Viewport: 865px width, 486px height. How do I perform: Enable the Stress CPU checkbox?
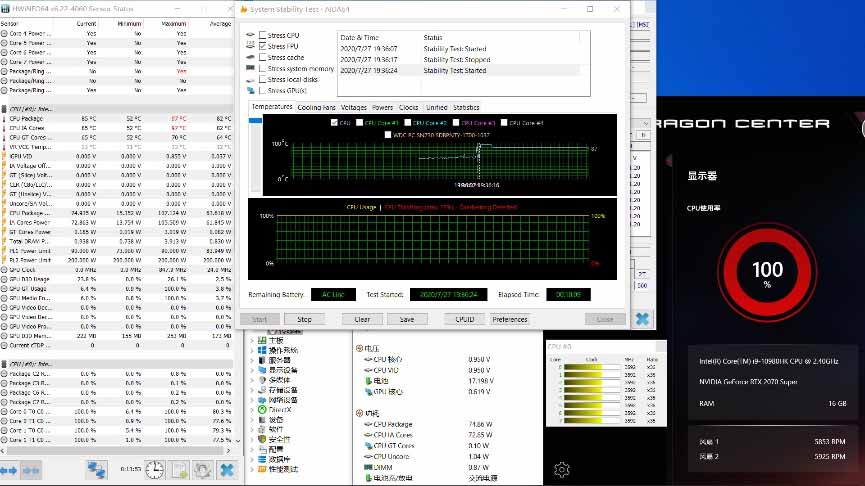(263, 35)
